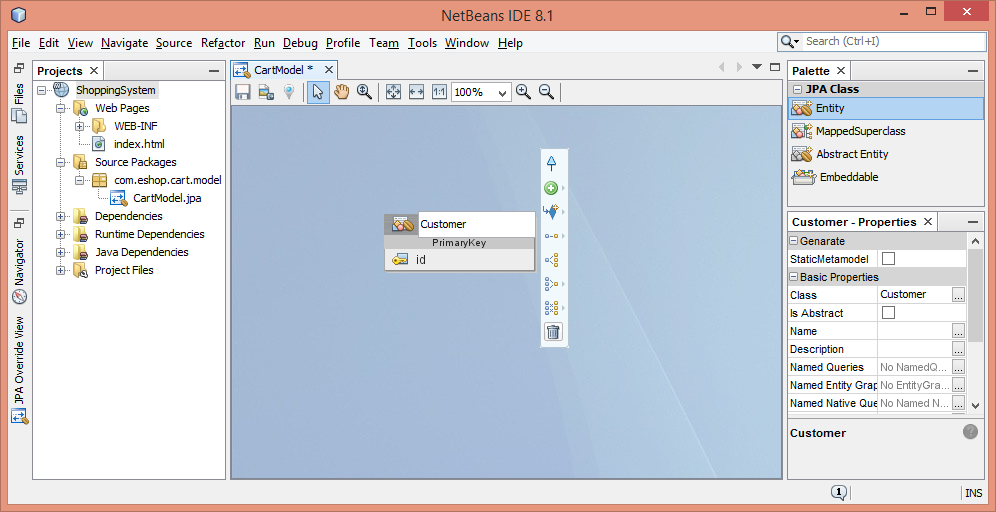Image resolution: width=996 pixels, height=512 pixels.
Task: Click the green add attribute icon
Action: click(550, 188)
